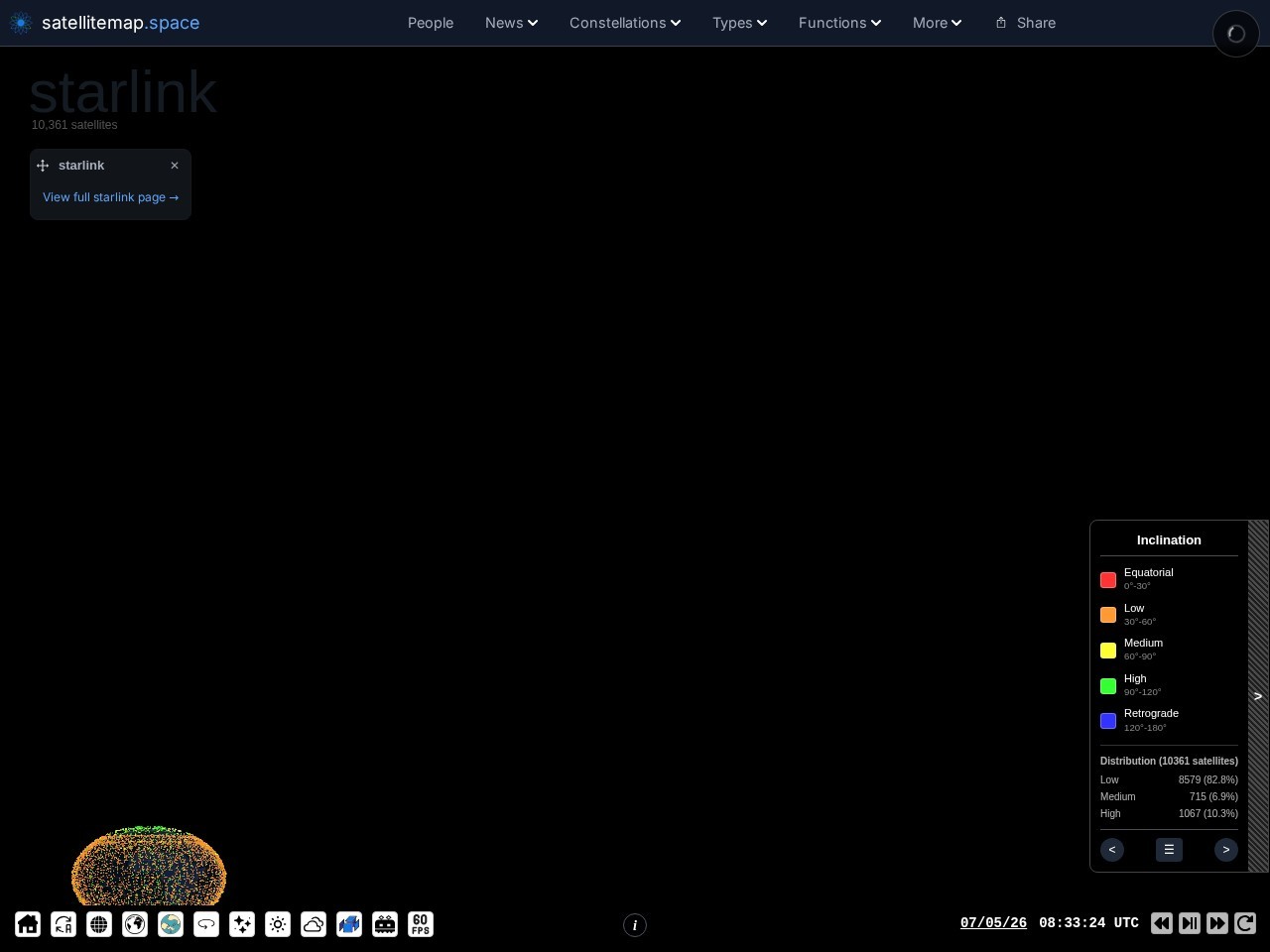
Task: Toggle the stars sparkle icon
Action: coord(242,924)
